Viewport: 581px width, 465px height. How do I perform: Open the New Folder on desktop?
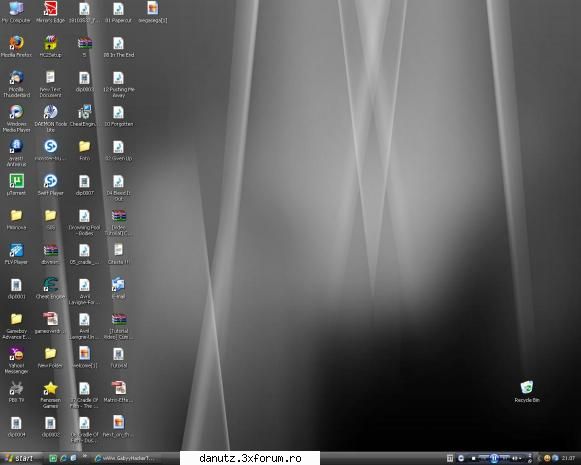coord(50,357)
